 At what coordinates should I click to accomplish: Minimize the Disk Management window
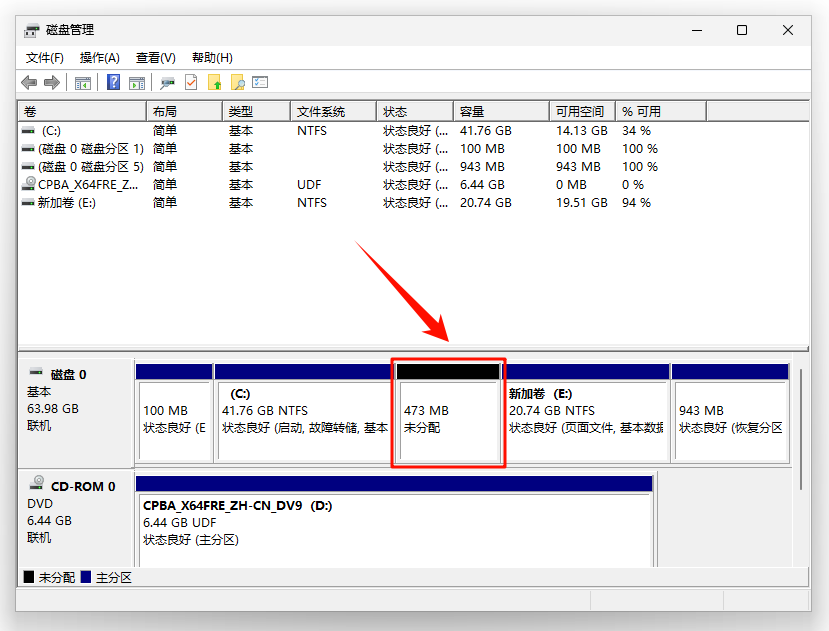[x=697, y=30]
